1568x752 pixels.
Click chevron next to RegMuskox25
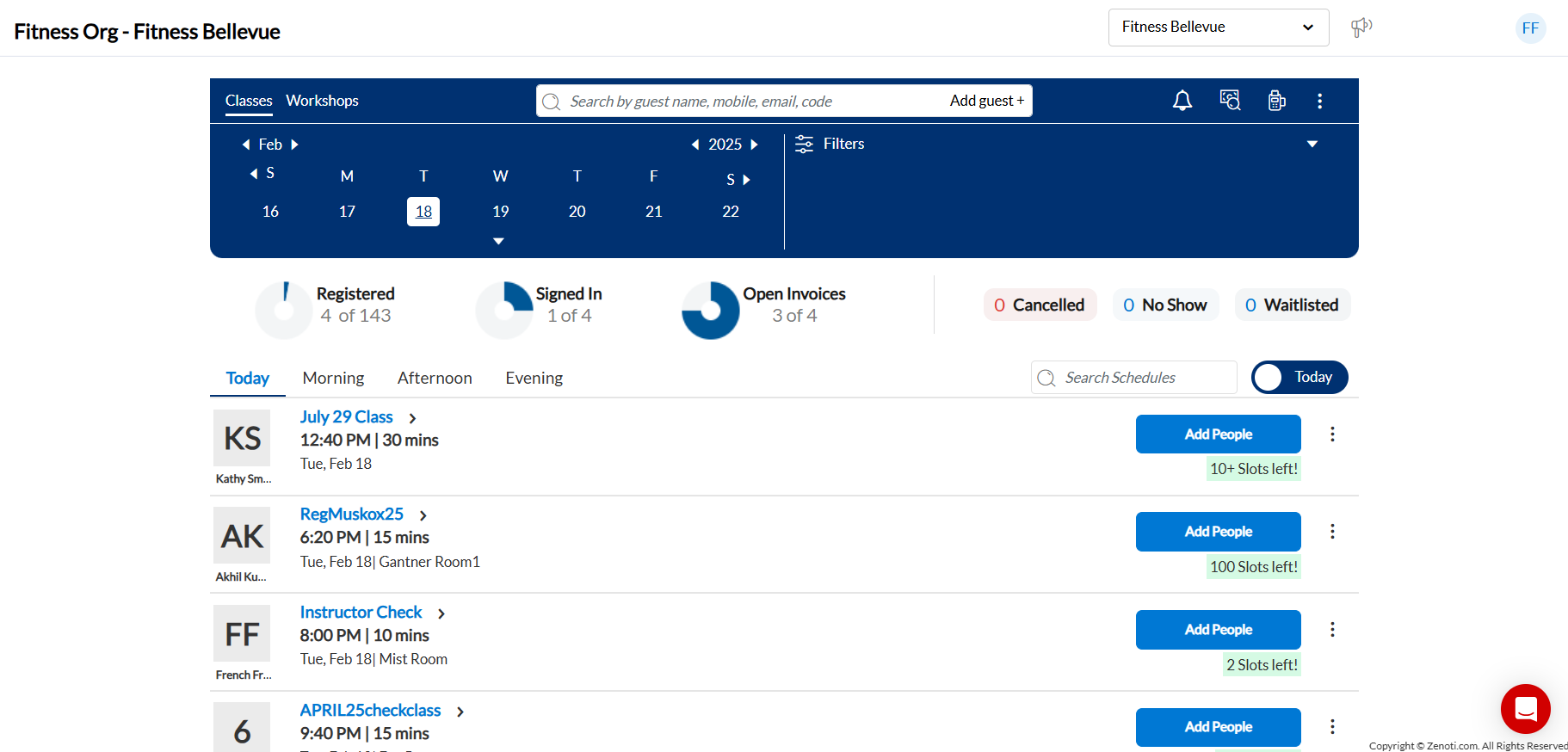[423, 515]
